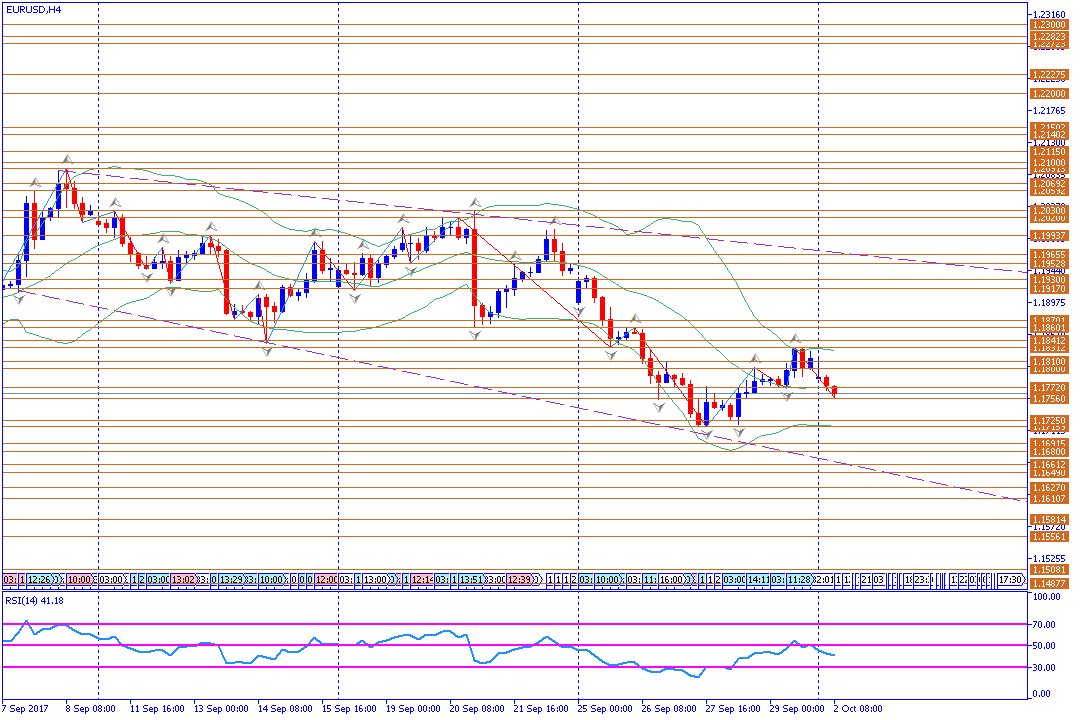The image size is (1080, 720).
Task: Click the 20 Sep 08:00 date label
Action: [477, 708]
